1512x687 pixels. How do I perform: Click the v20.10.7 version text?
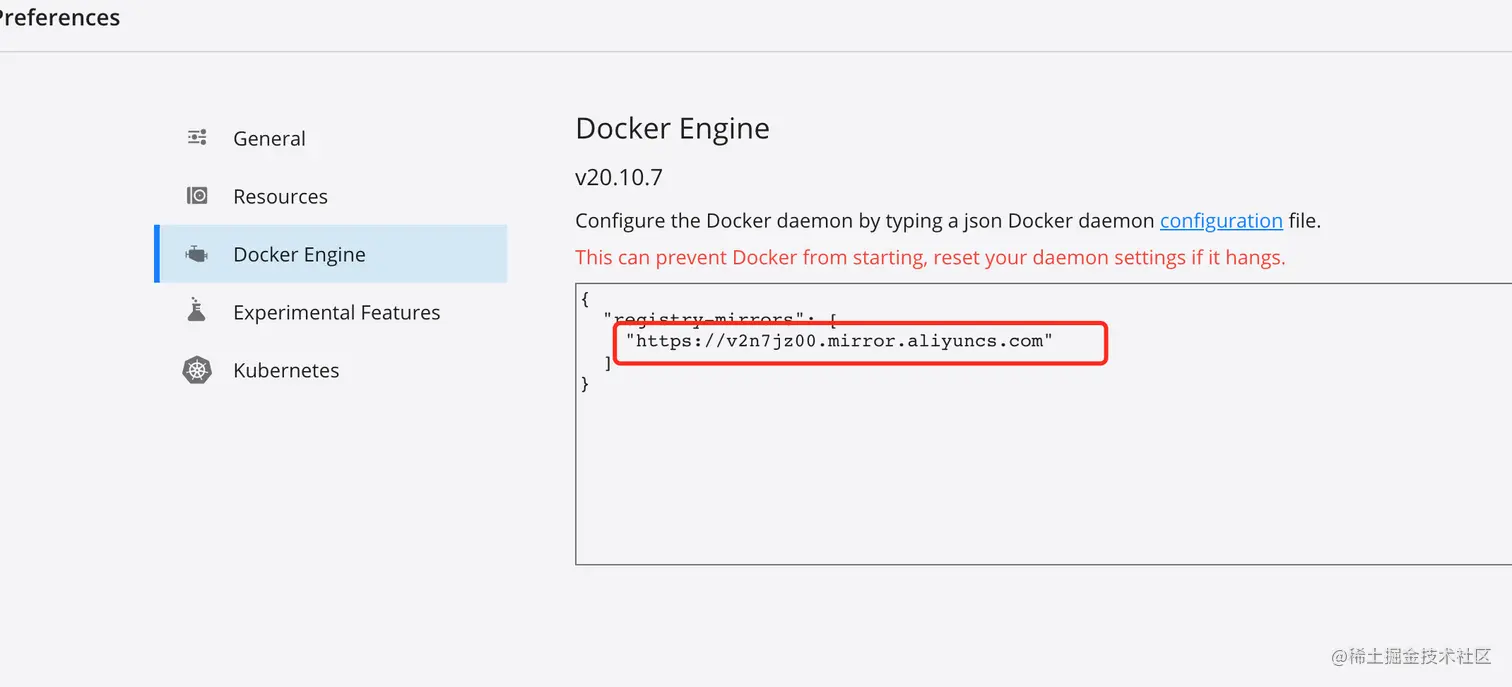618,178
